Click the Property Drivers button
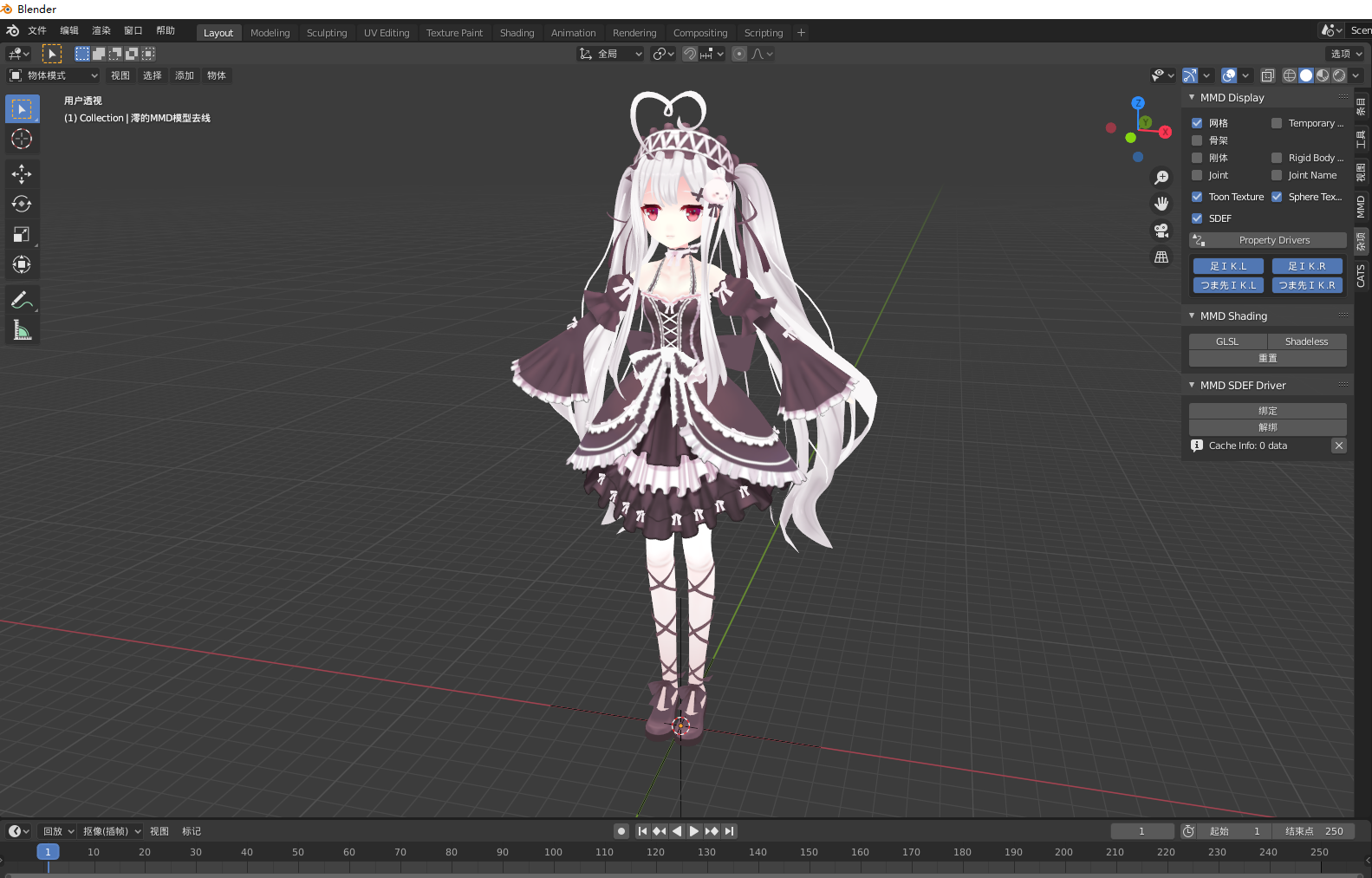This screenshot has width=1372, height=878. [x=1268, y=240]
